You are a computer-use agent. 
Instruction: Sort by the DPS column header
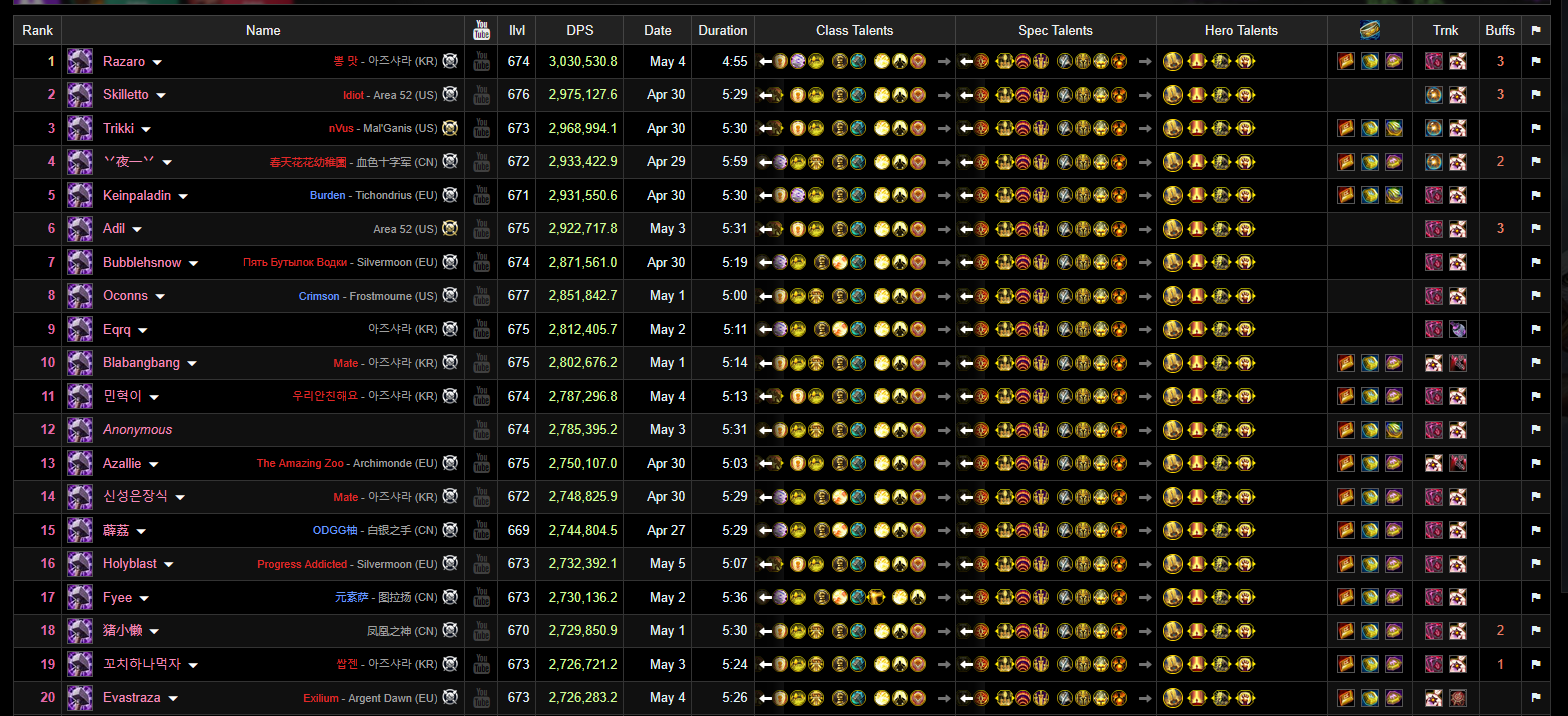click(x=579, y=30)
